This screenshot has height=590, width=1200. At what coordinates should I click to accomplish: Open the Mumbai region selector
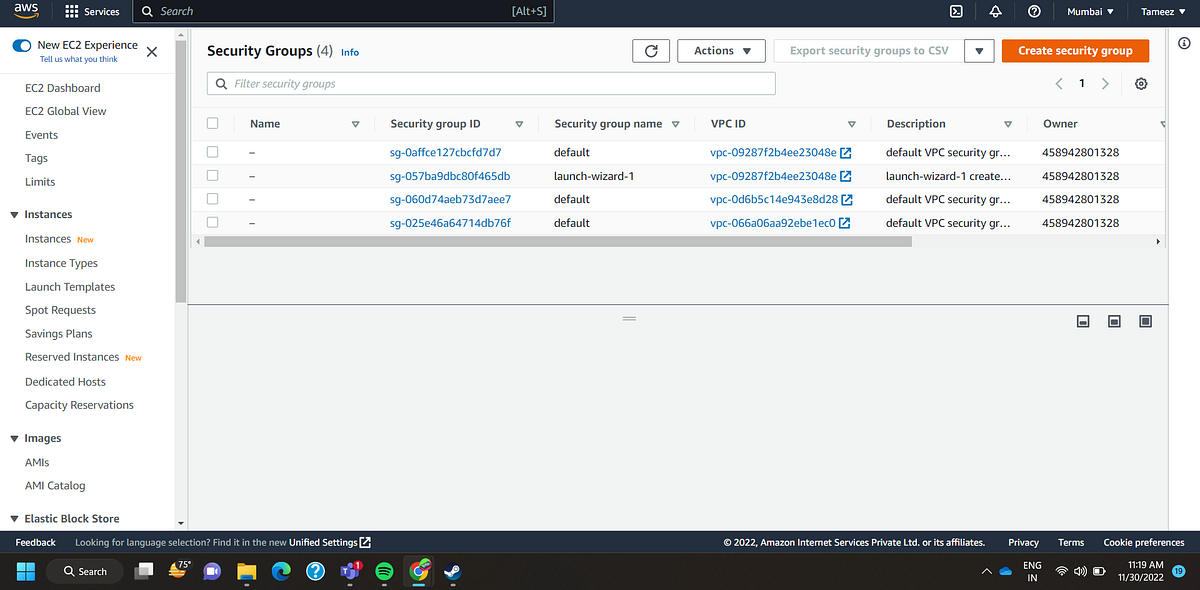coord(1090,11)
